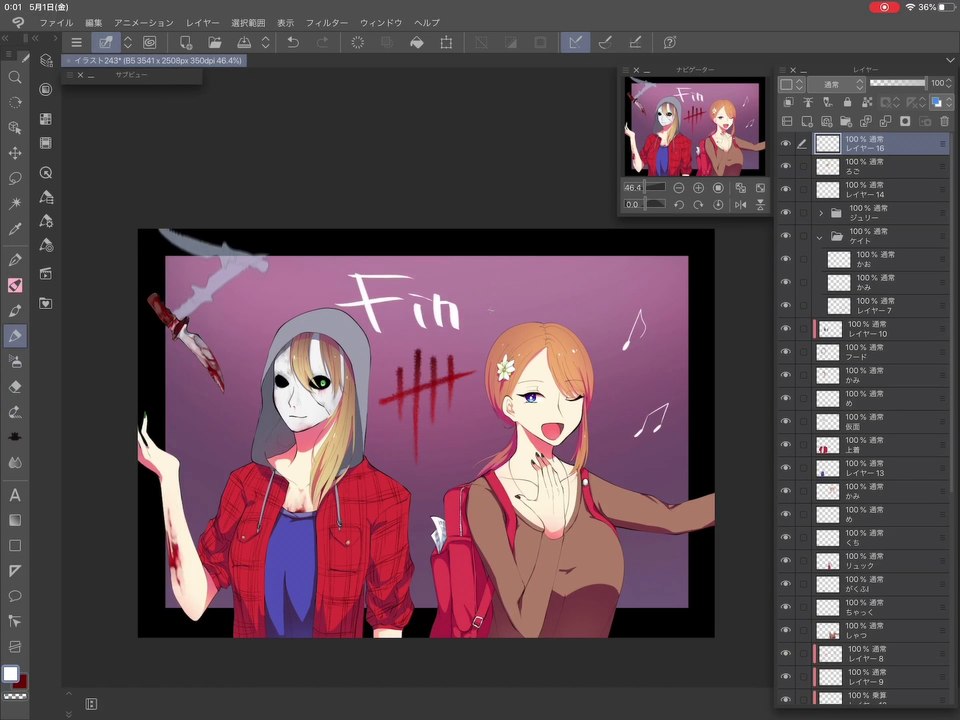Image resolution: width=960 pixels, height=720 pixels.
Task: Click the navigator zoom in button
Action: (698, 188)
